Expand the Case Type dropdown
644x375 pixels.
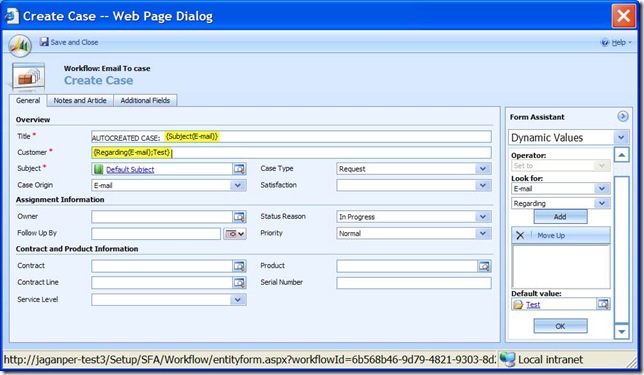click(x=483, y=169)
